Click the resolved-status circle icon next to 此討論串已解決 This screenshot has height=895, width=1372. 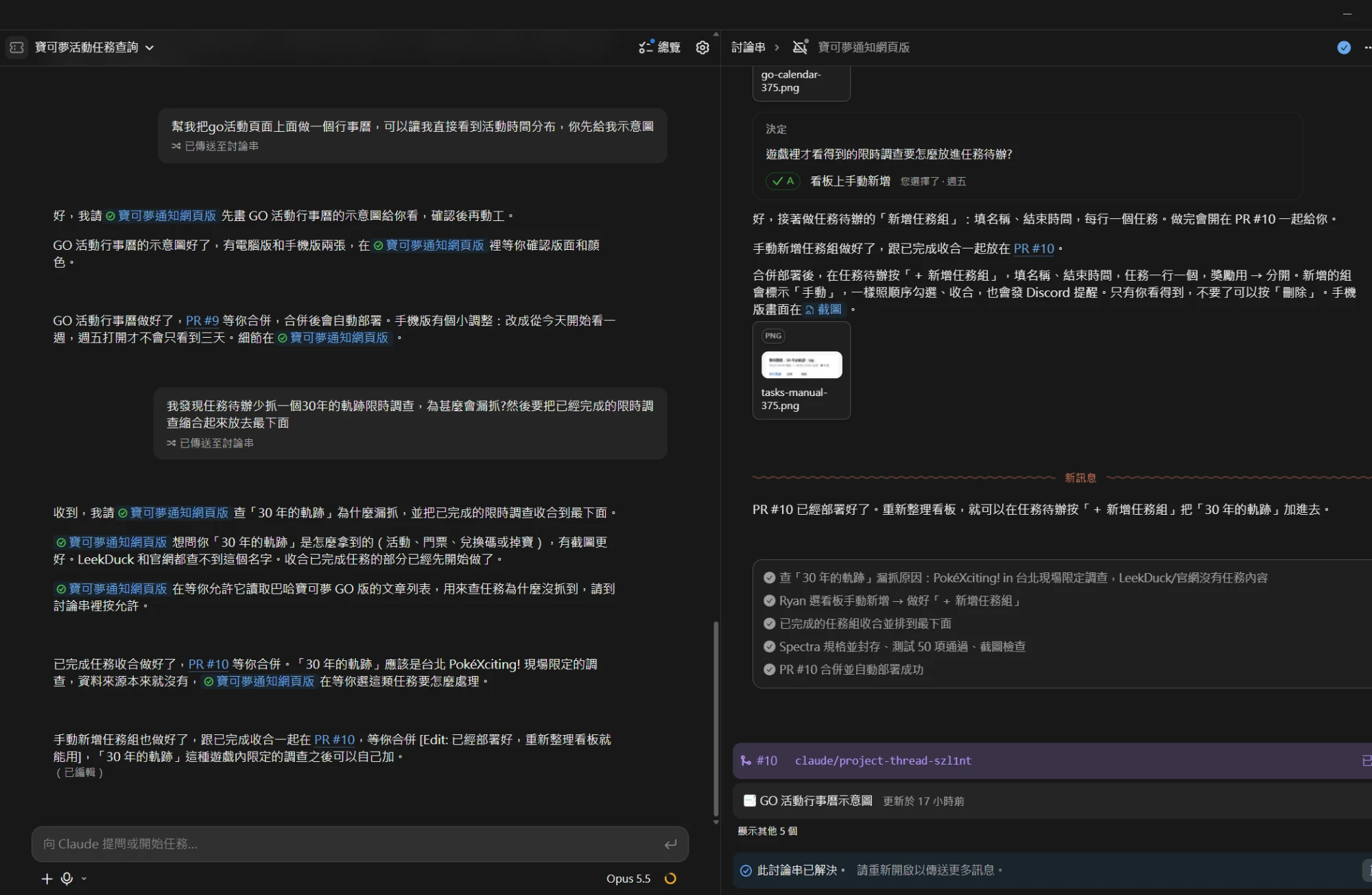pos(746,870)
